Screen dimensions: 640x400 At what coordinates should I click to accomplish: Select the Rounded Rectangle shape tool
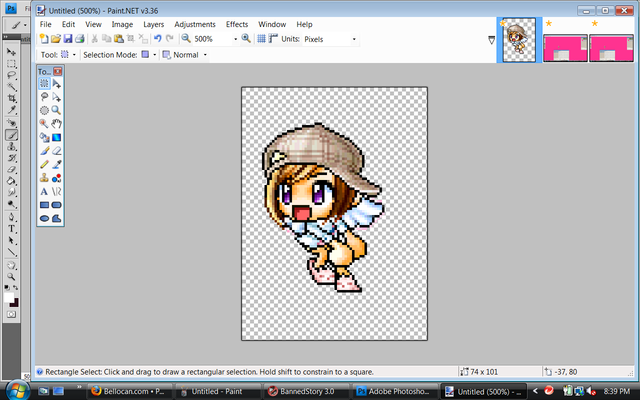point(56,204)
